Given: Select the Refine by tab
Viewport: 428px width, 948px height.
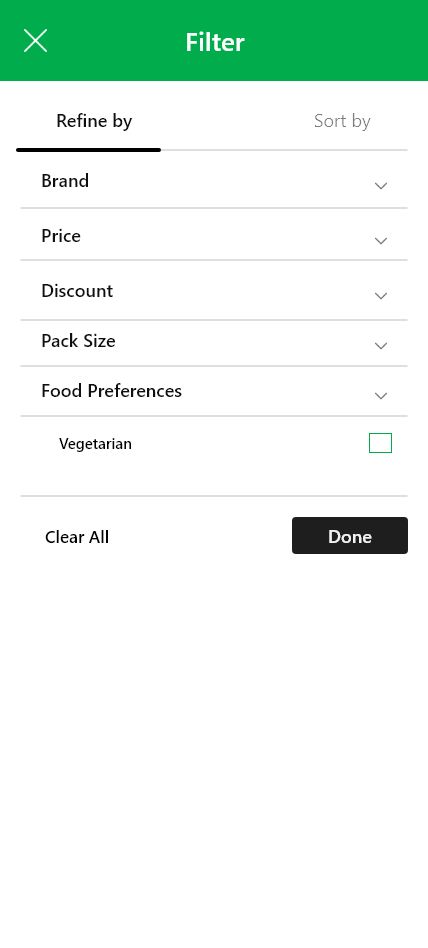Looking at the screenshot, I should [x=94, y=121].
